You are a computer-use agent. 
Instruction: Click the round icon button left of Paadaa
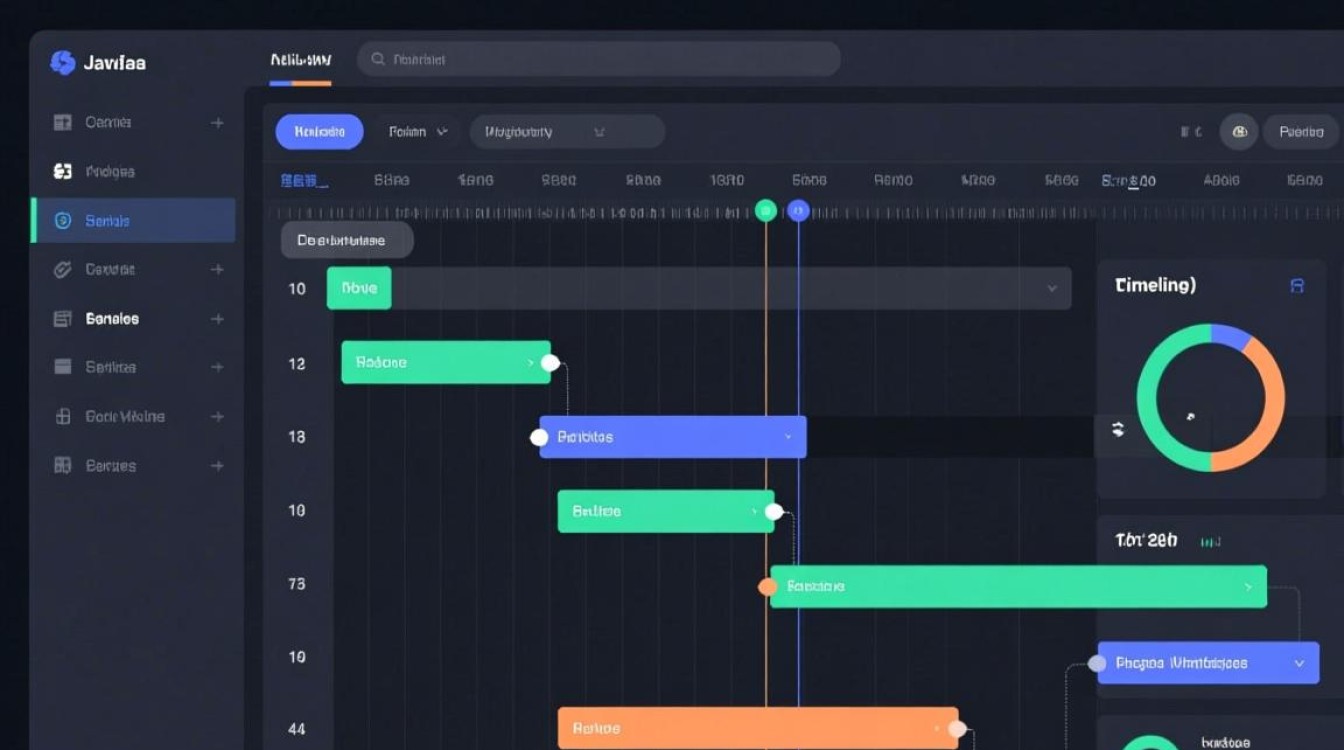(x=1239, y=132)
